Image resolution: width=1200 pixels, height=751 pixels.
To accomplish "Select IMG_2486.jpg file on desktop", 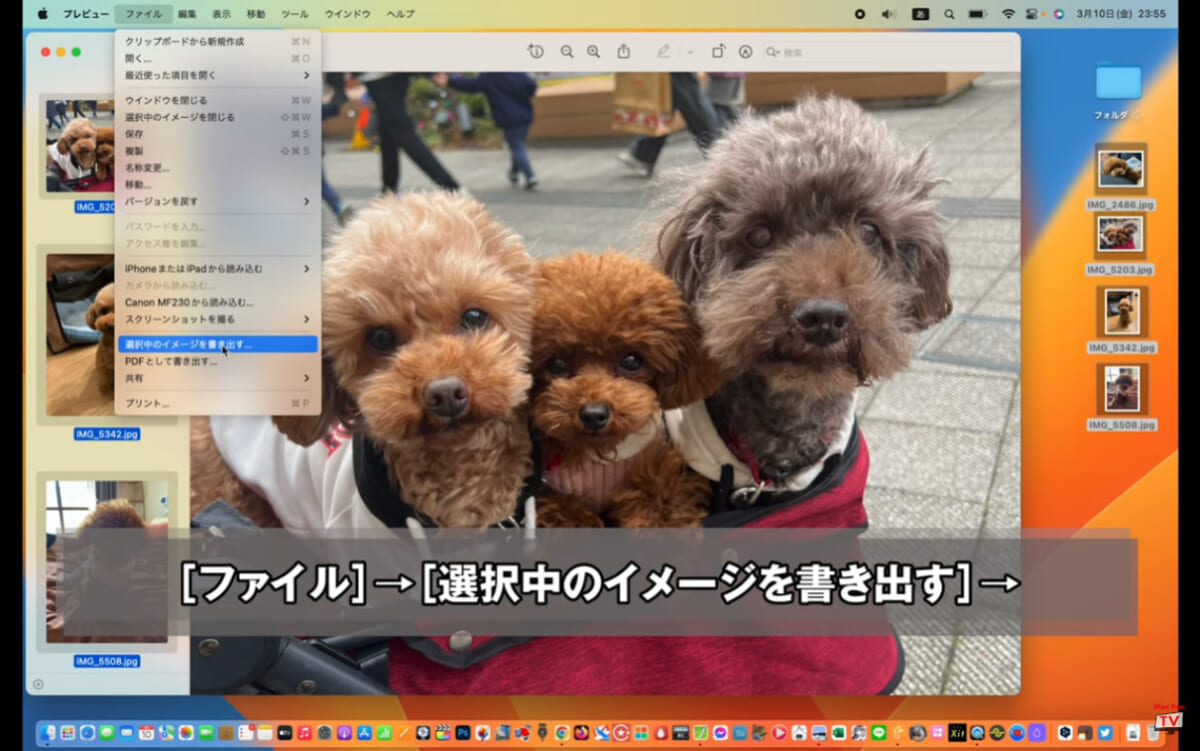I will [1121, 168].
